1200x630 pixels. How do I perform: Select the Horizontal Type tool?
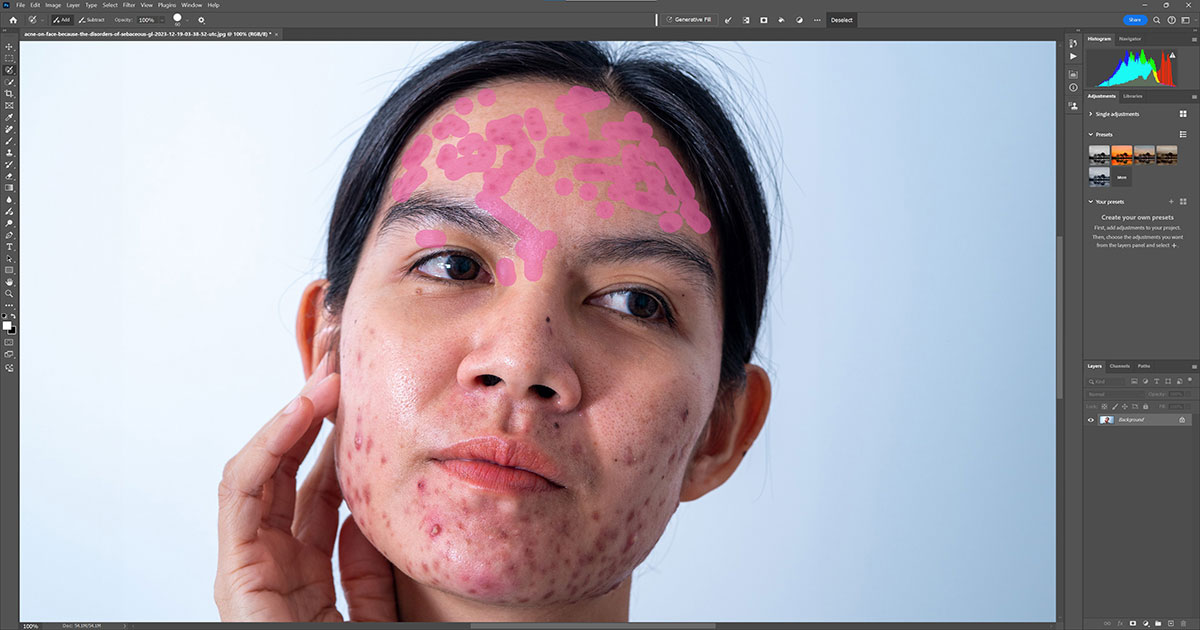(x=7, y=247)
